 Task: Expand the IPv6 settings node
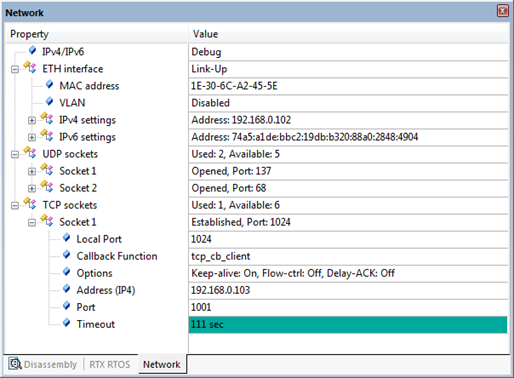(32, 137)
